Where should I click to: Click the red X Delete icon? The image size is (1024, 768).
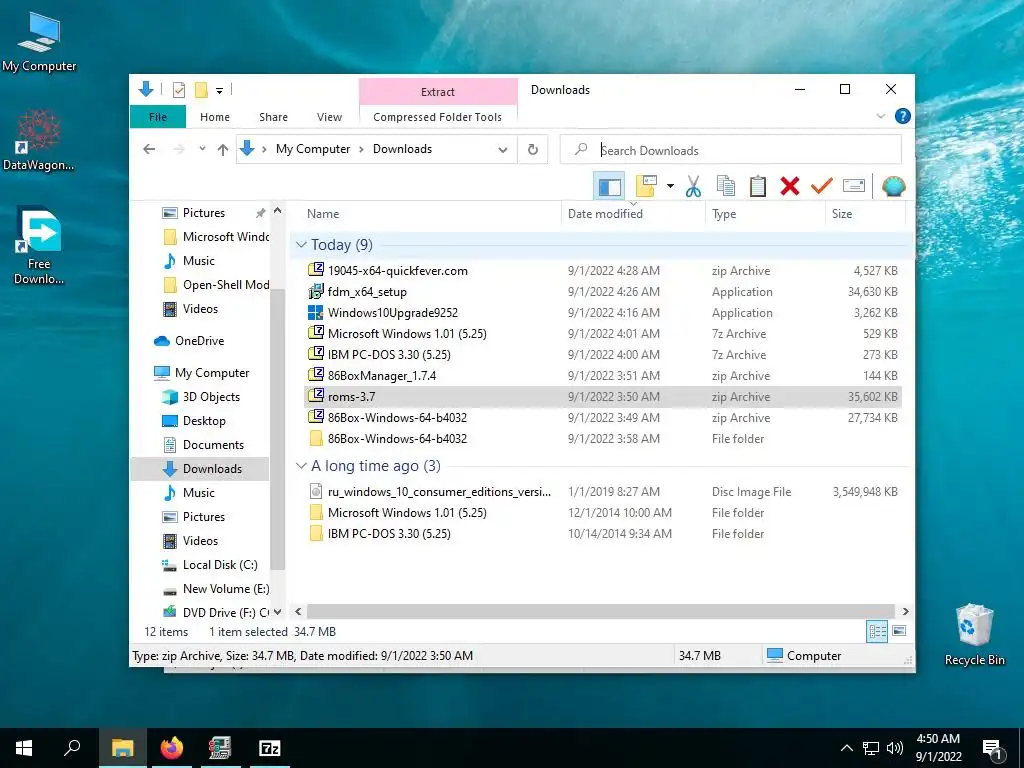click(790, 187)
